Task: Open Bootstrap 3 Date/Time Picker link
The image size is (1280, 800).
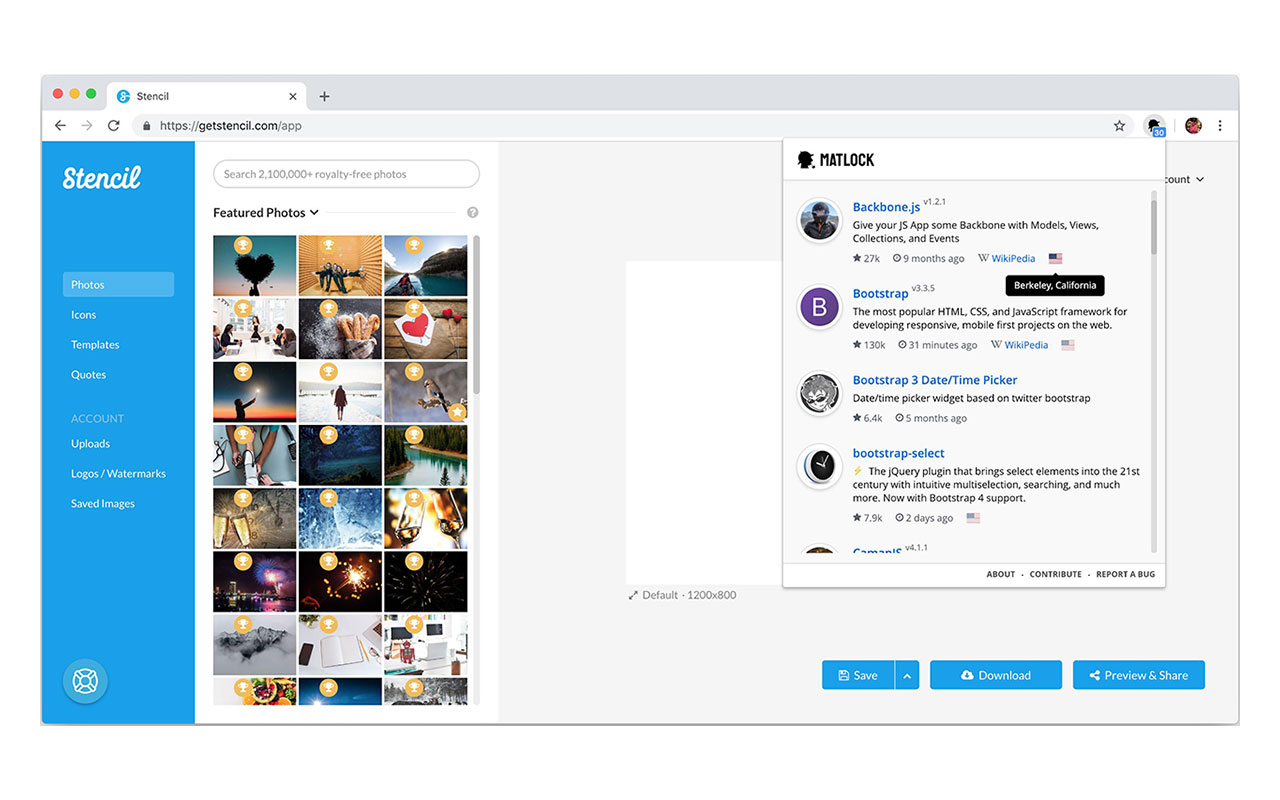Action: click(x=935, y=380)
